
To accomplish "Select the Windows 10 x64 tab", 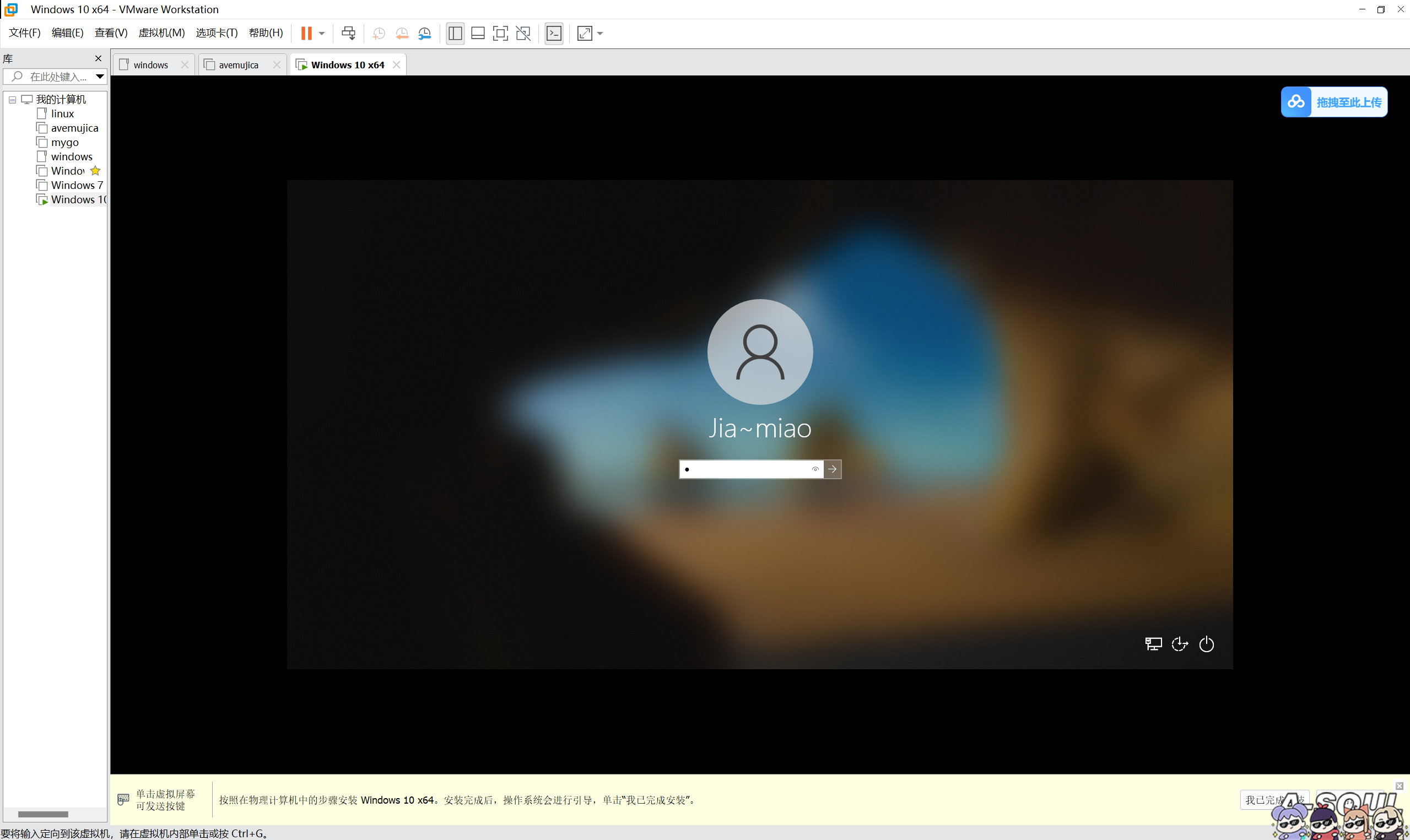I will tap(347, 65).
